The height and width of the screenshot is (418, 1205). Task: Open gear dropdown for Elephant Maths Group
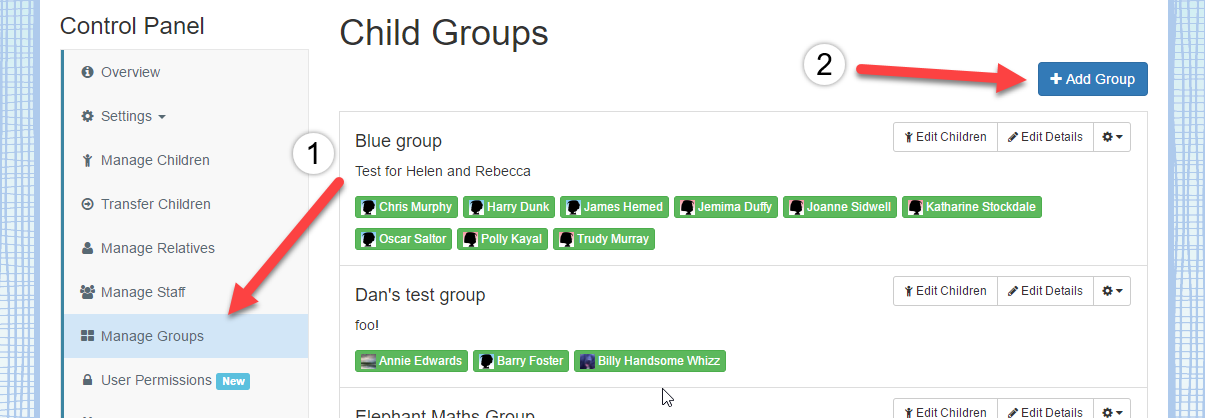pos(1111,410)
